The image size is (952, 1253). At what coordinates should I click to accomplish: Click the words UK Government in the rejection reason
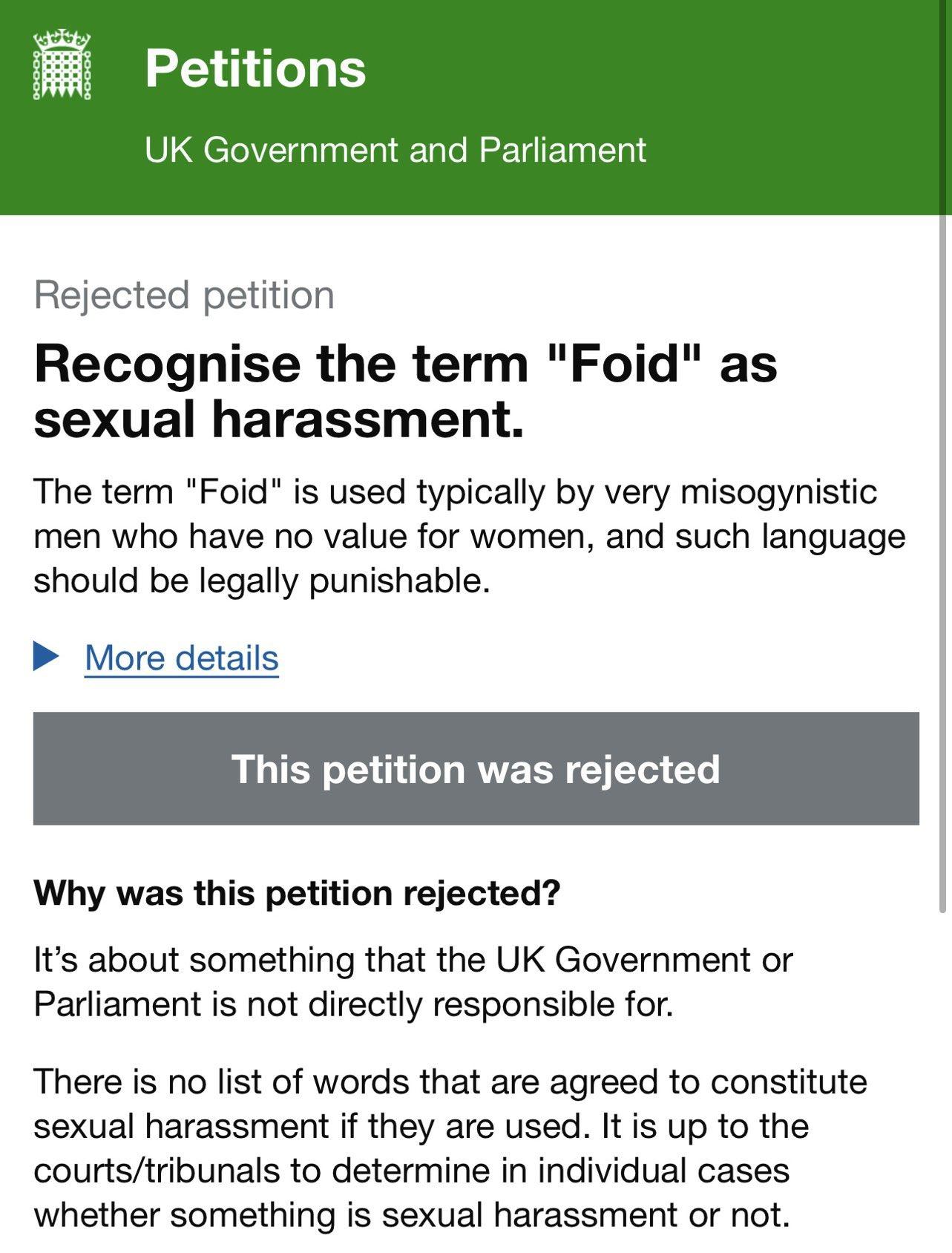pos(623,960)
